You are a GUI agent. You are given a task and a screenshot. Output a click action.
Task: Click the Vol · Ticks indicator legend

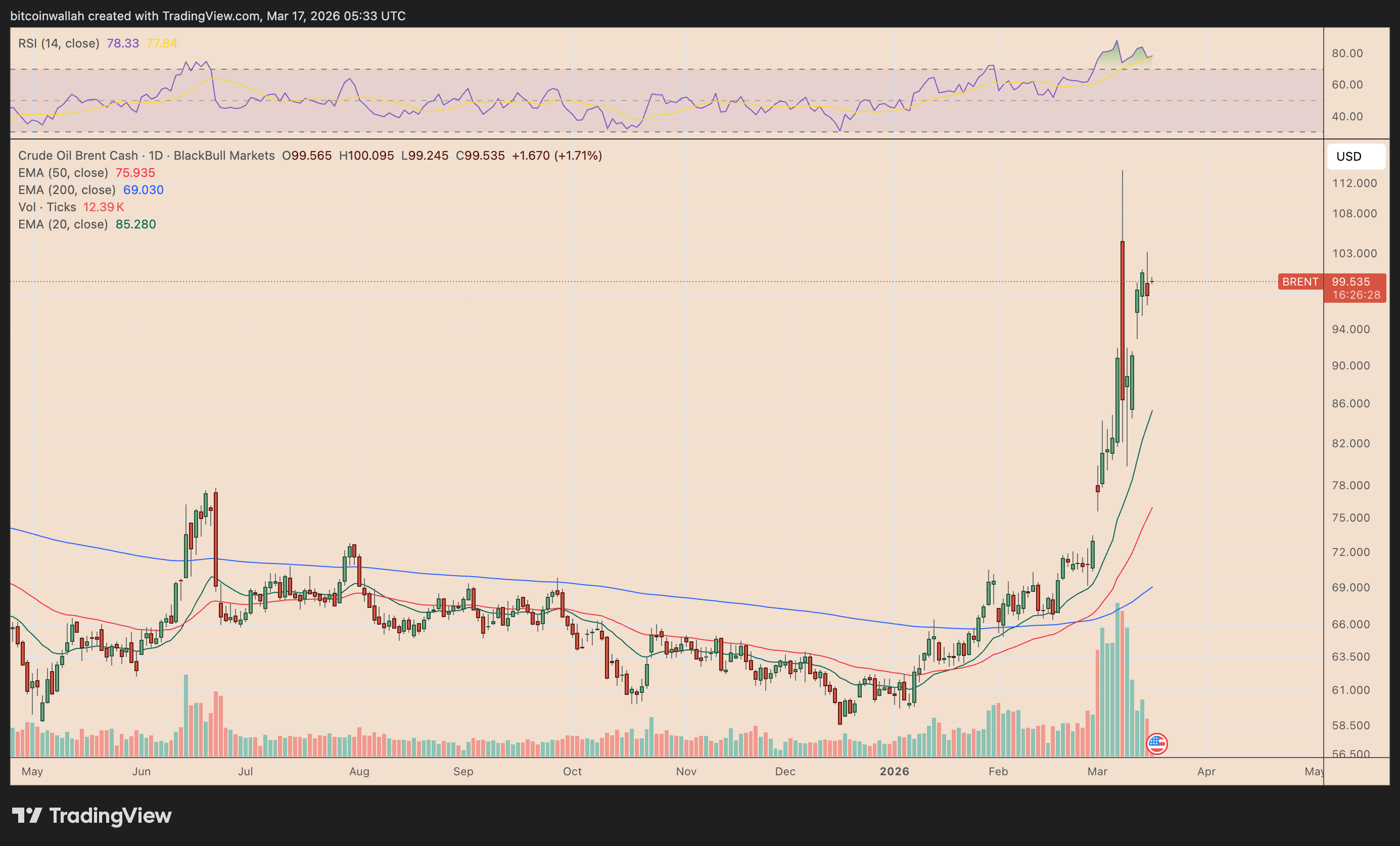click(47, 207)
